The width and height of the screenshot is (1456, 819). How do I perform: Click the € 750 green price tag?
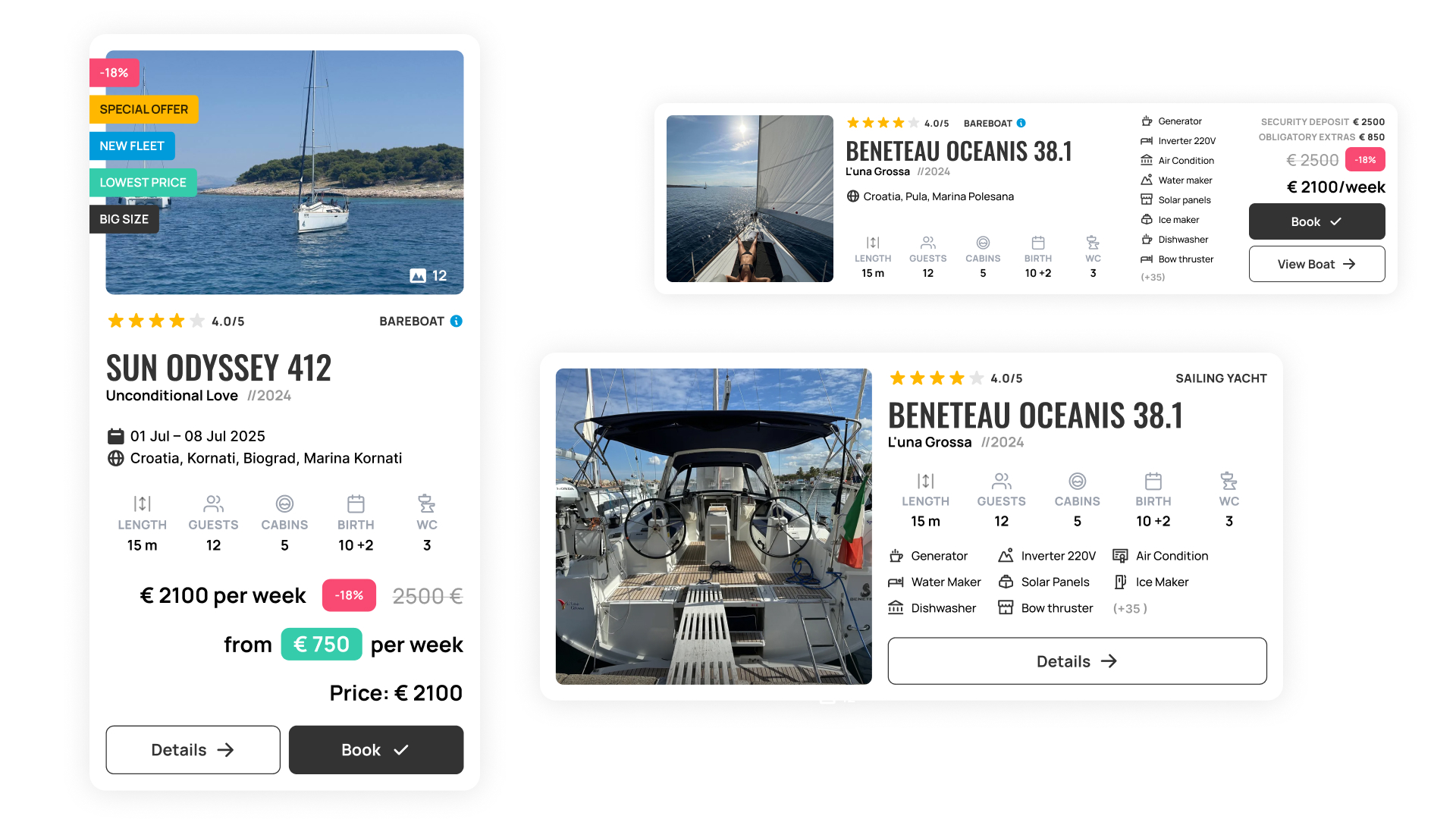[x=322, y=645]
